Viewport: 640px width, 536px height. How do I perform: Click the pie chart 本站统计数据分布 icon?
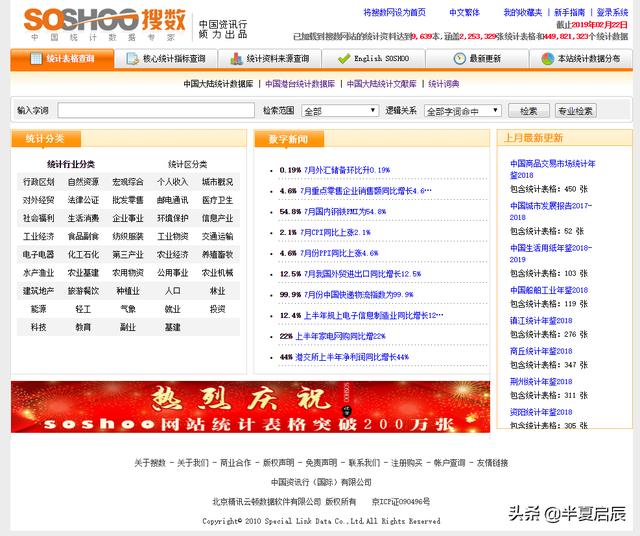547,59
